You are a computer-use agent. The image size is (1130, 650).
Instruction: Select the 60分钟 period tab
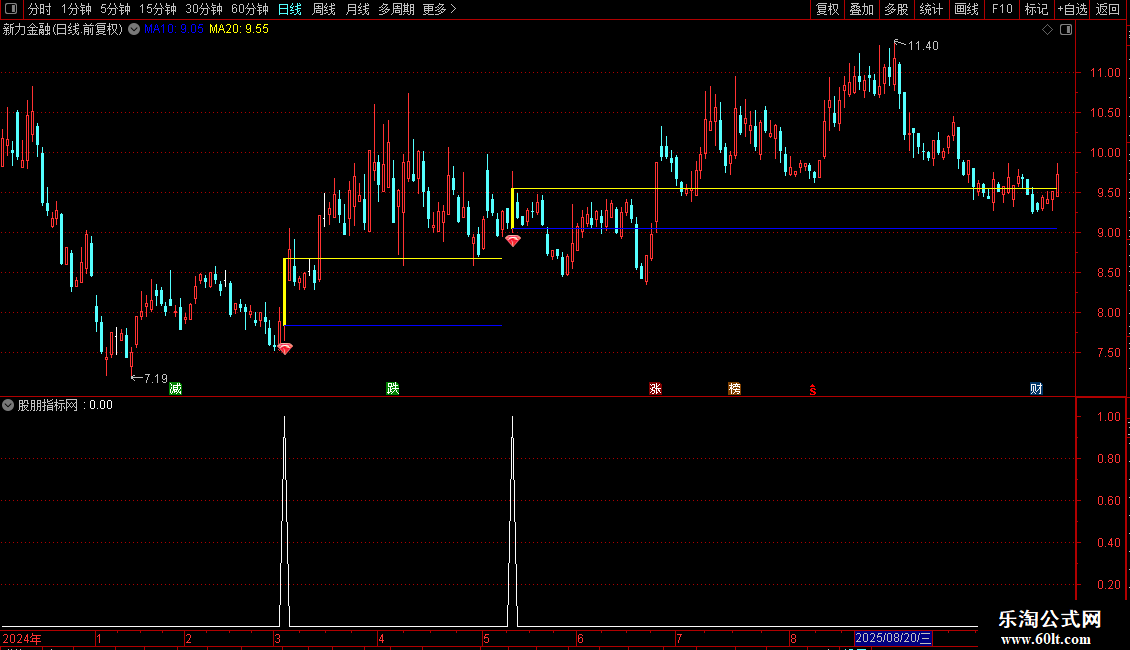tap(250, 9)
